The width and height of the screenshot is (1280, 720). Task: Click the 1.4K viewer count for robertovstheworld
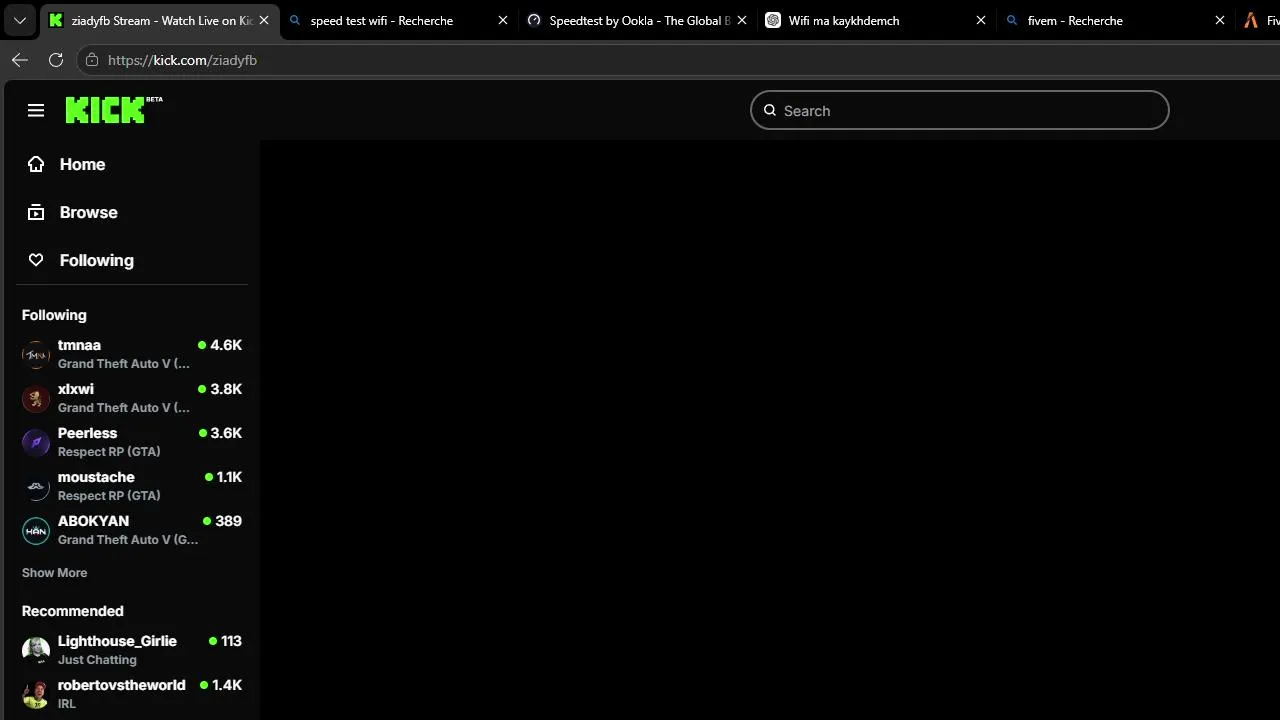pos(227,685)
